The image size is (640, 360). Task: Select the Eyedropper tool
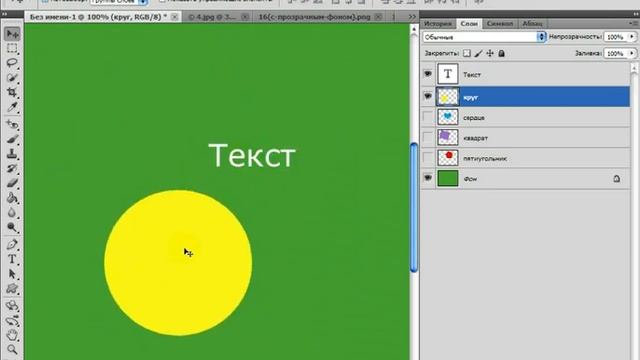[12, 107]
